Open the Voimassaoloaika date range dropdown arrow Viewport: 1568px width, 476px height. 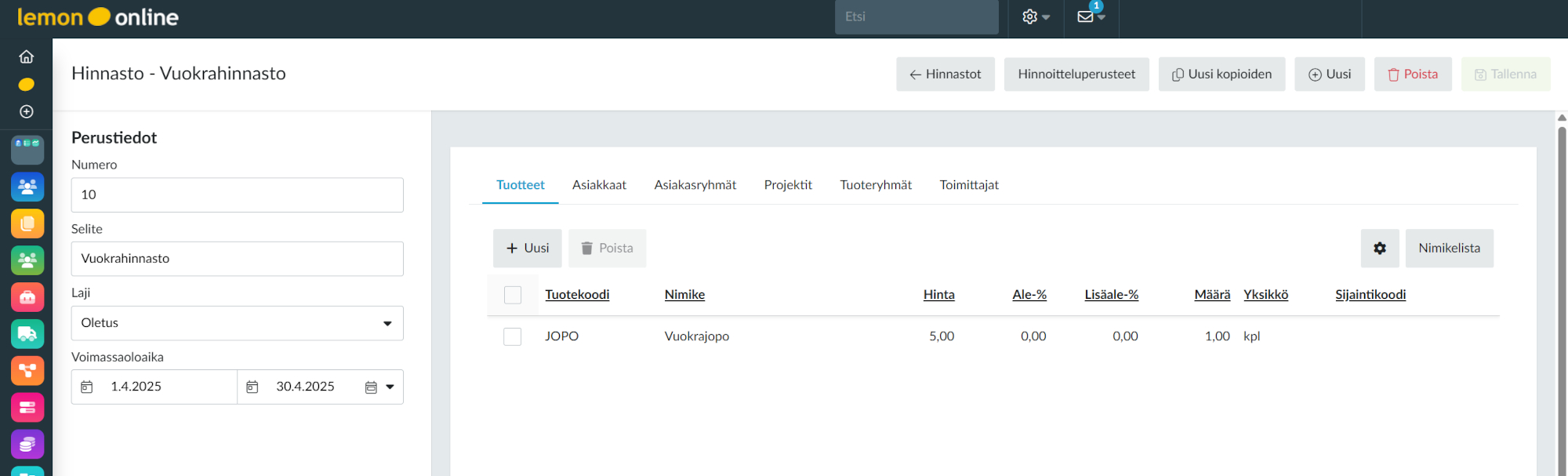point(390,387)
